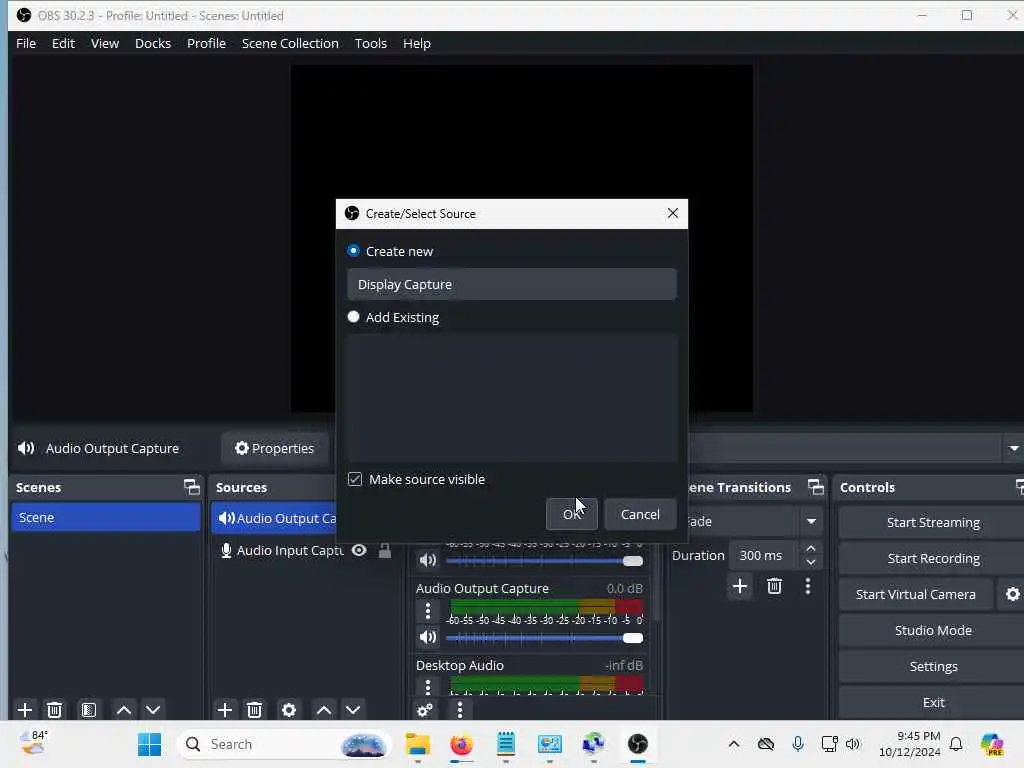The height and width of the screenshot is (768, 1024).
Task: Open Firefox from the taskbar
Action: tap(462, 744)
